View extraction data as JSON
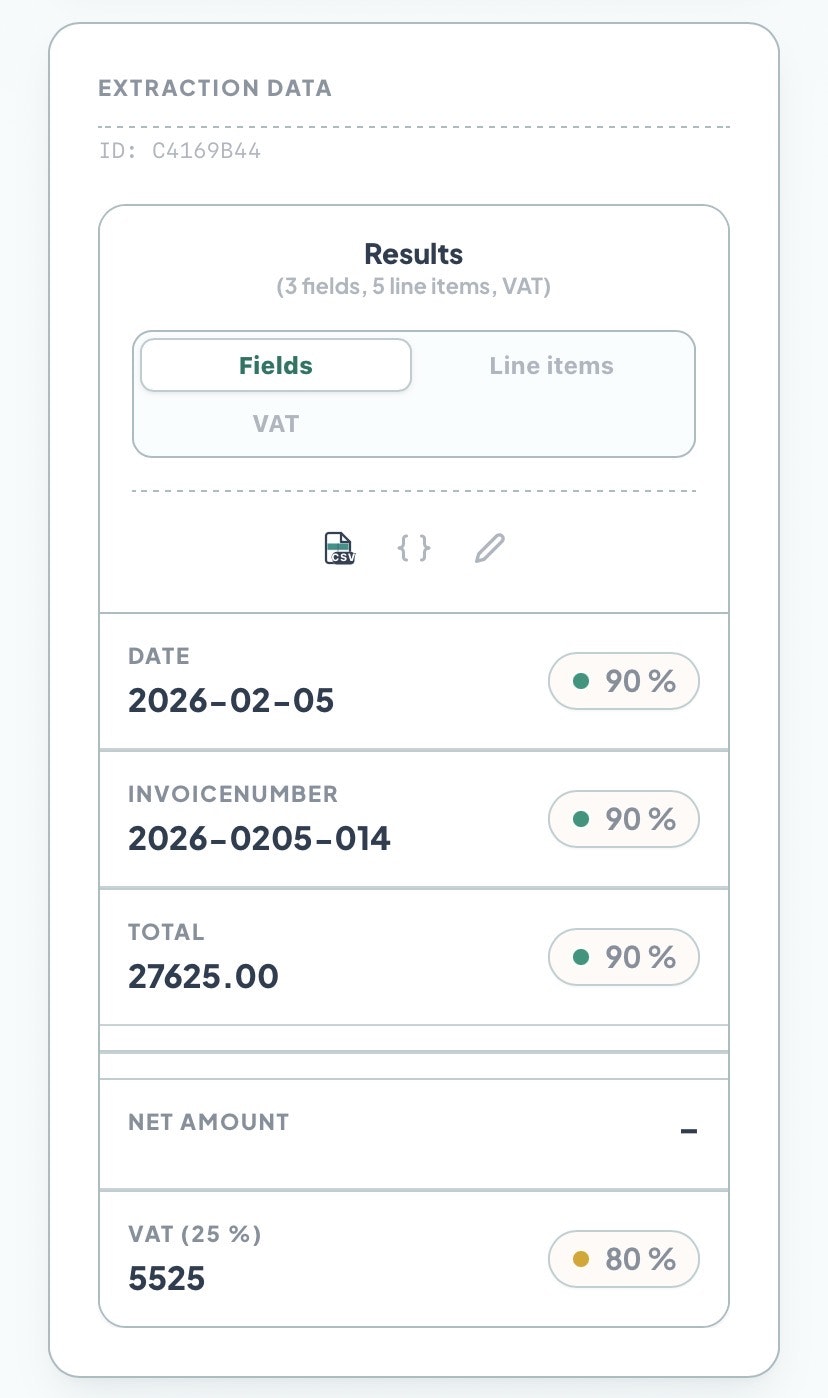The width and height of the screenshot is (828, 1398). 415,547
